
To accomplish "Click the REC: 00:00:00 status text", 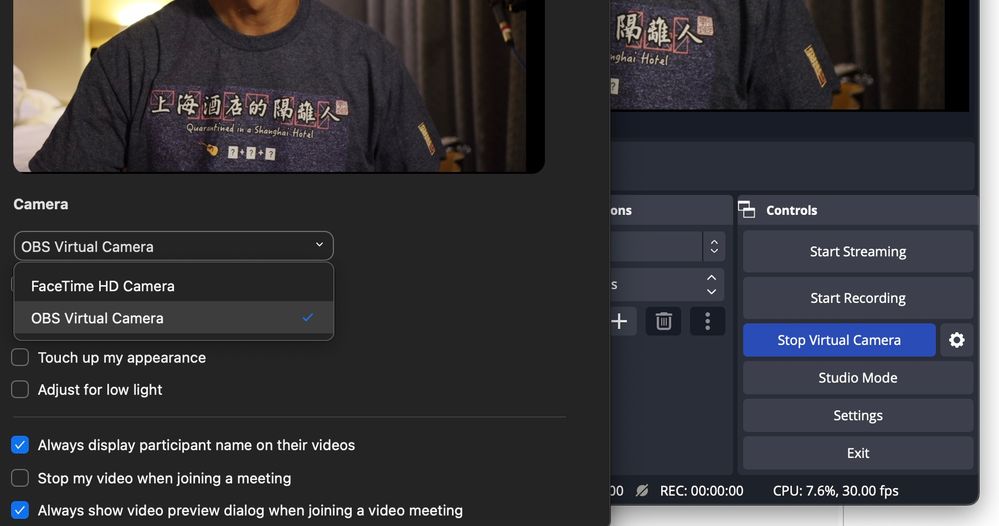I will click(x=701, y=490).
